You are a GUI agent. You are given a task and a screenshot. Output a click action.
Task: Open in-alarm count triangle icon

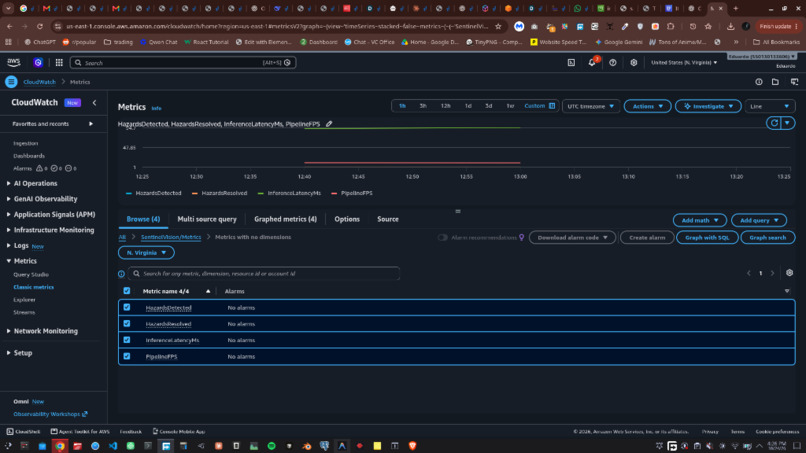40,168
